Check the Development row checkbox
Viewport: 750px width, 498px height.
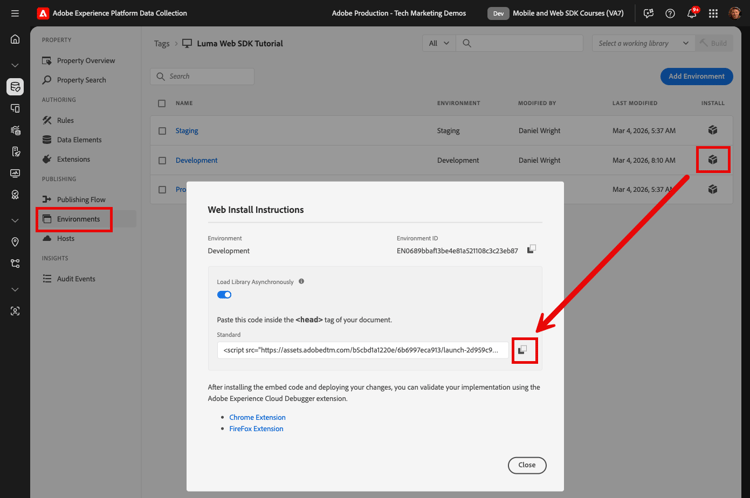click(x=162, y=161)
